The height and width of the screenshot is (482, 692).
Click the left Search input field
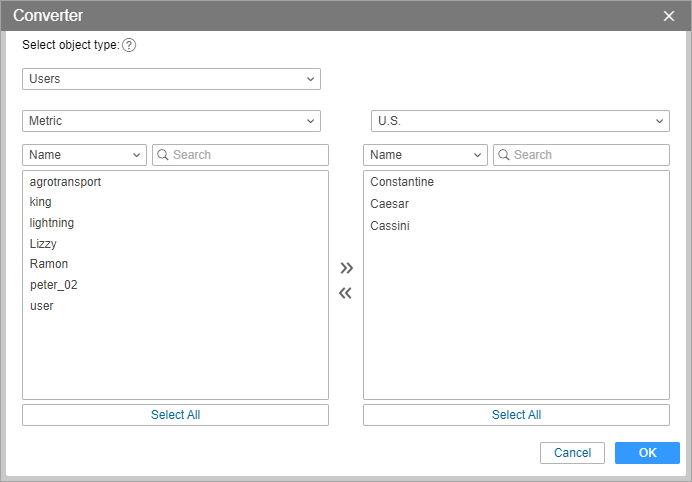(247, 155)
